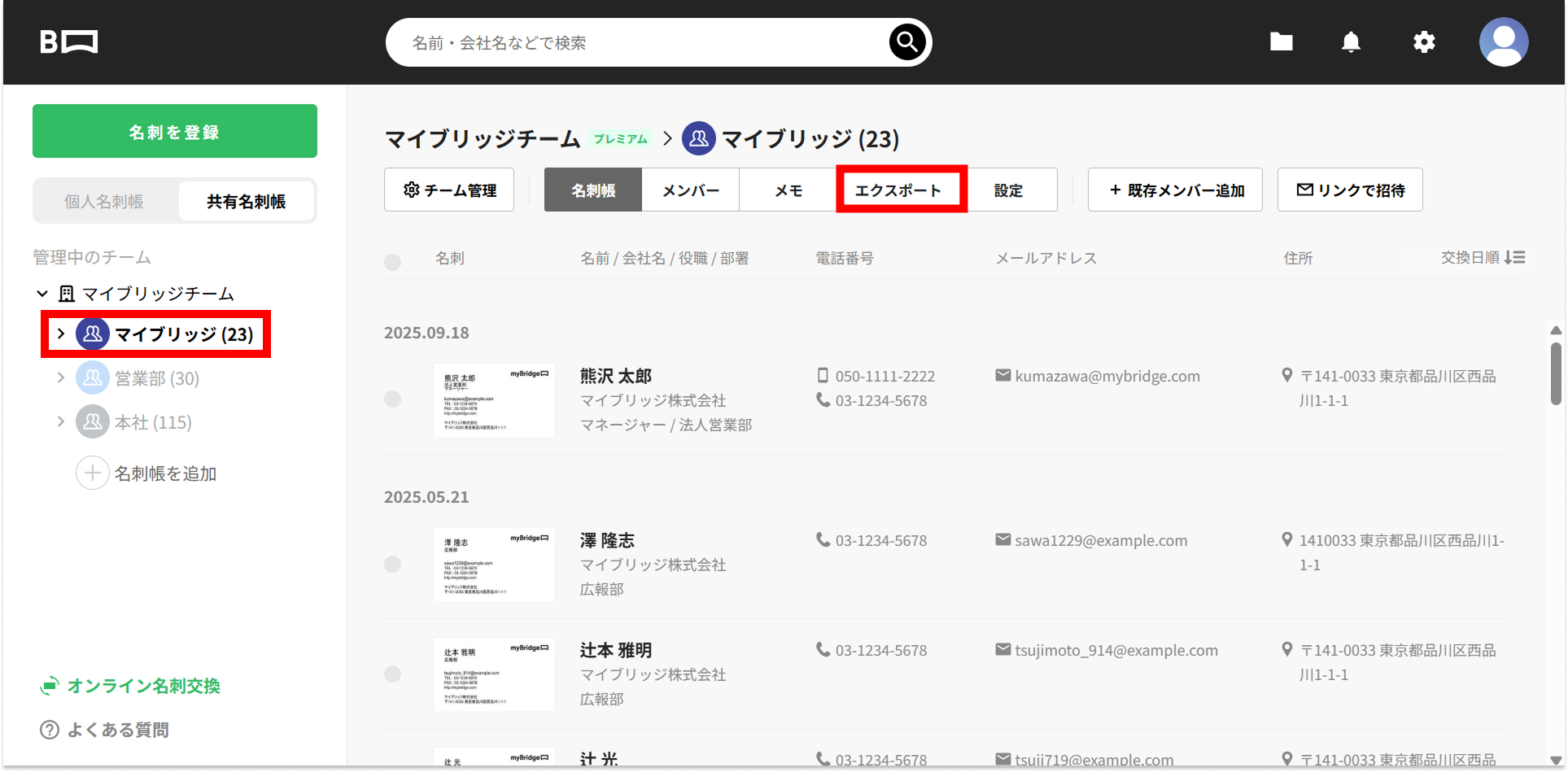Image resolution: width=1568 pixels, height=772 pixels.
Task: Open the folder icon in header
Action: [1282, 41]
